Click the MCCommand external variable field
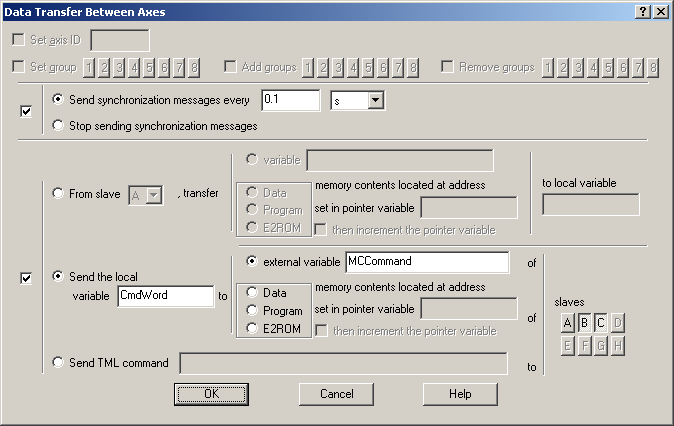 pos(426,262)
